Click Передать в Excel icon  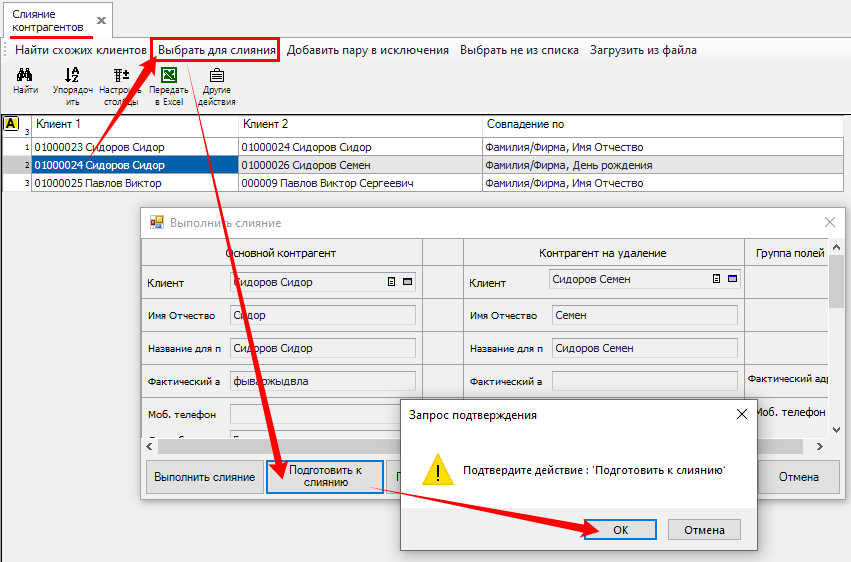click(x=169, y=76)
